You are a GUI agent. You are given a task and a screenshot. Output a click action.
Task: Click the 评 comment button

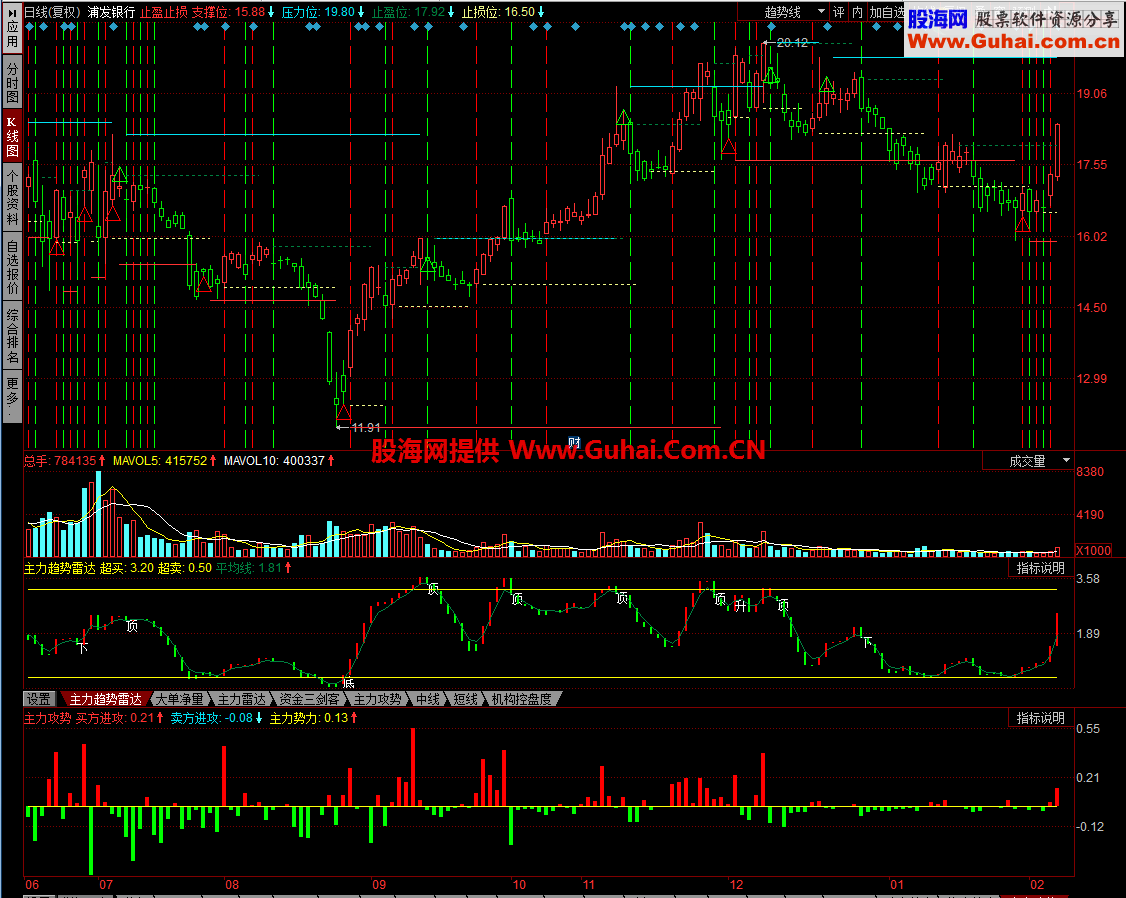(839, 12)
